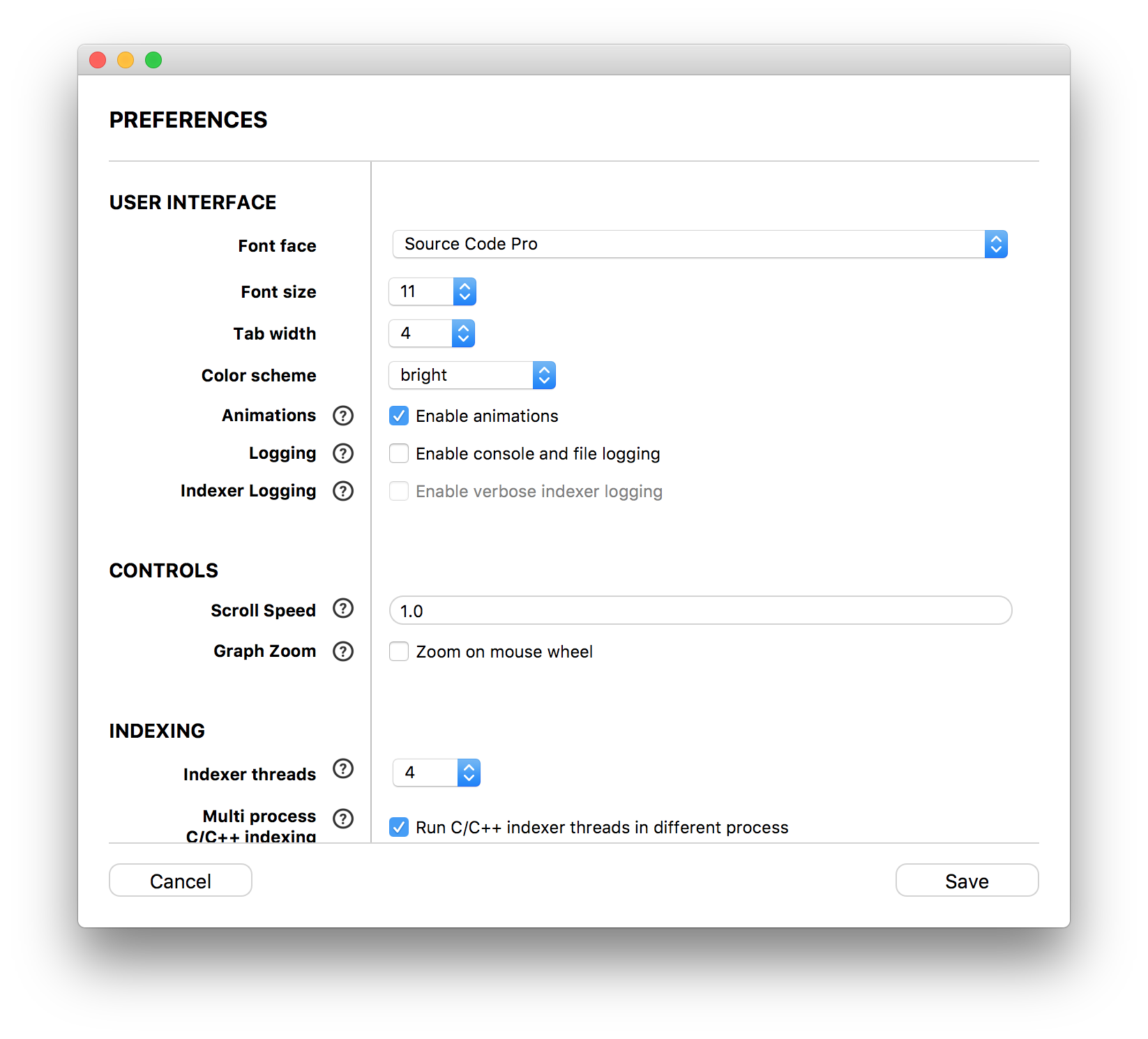Image resolution: width=1148 pixels, height=1039 pixels.
Task: Expand the Color scheme dropdown
Action: (472, 375)
